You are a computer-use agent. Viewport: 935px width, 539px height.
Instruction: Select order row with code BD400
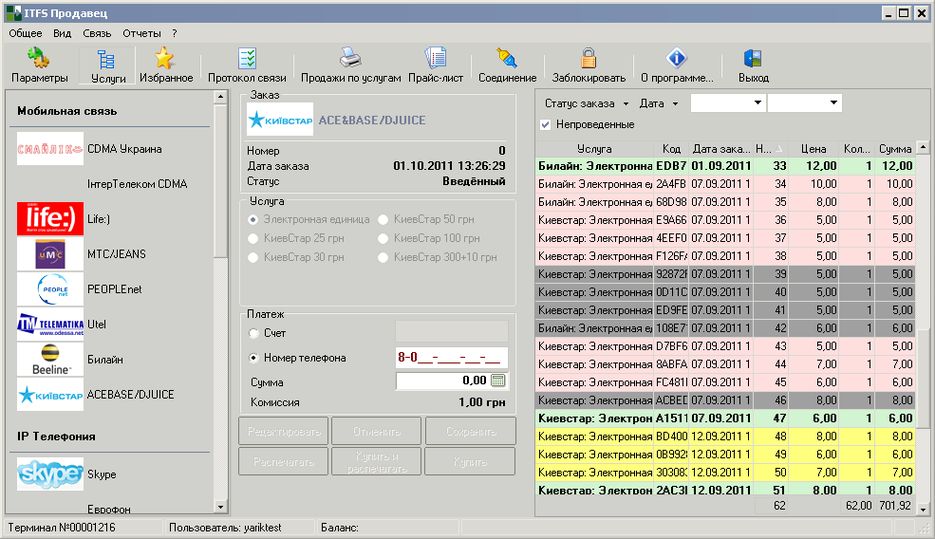coord(725,436)
